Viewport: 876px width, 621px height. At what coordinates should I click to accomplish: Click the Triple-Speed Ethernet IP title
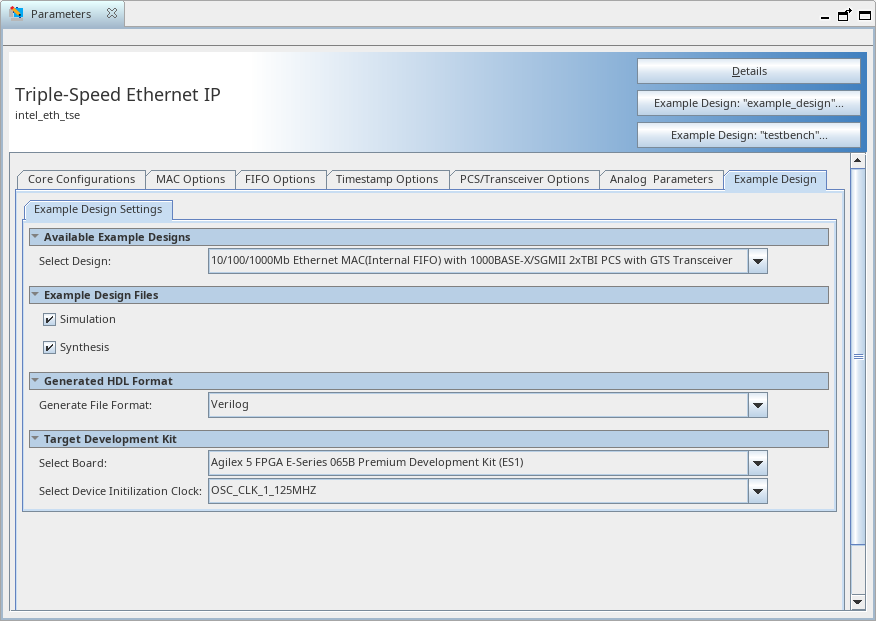[118, 95]
